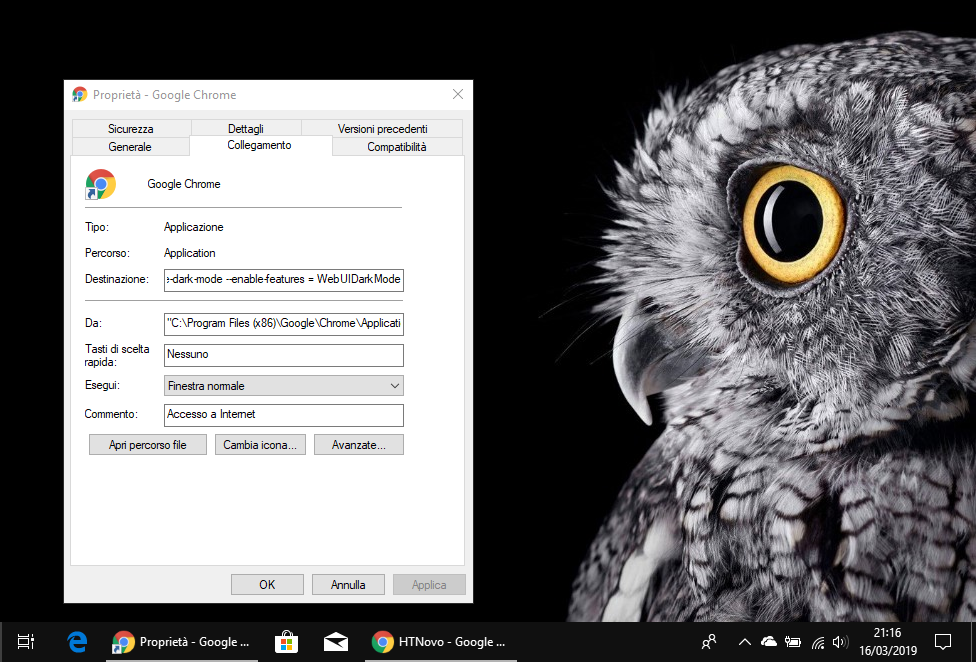Switch to HTNovo - Google Chrome taskbar window

[x=439, y=641]
